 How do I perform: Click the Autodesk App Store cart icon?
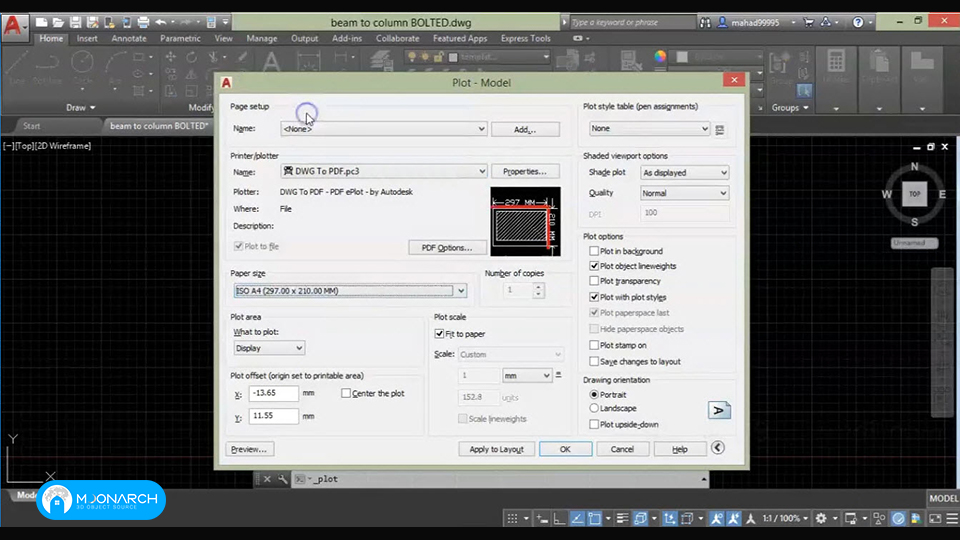[x=809, y=23]
